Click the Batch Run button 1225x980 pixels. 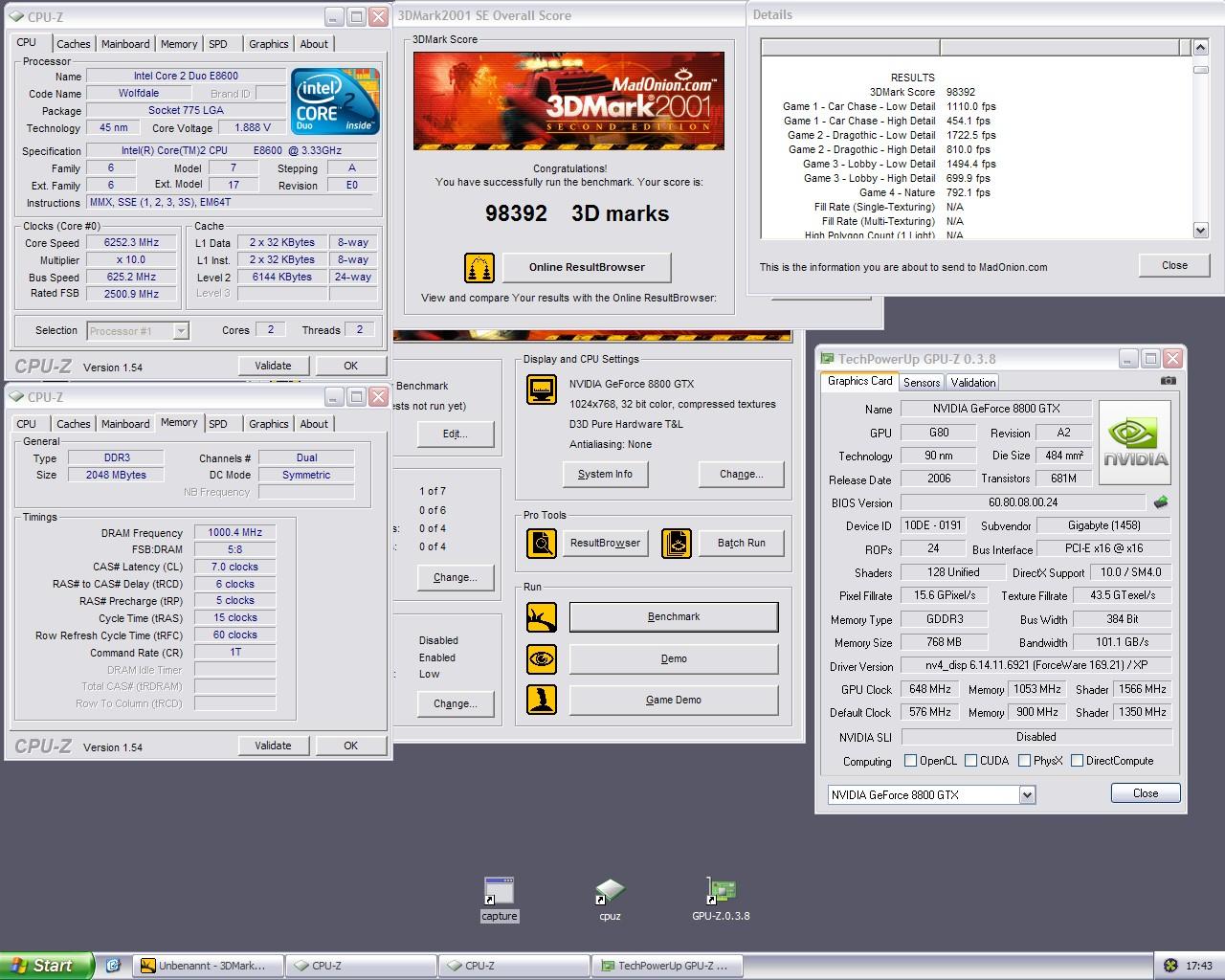(742, 543)
